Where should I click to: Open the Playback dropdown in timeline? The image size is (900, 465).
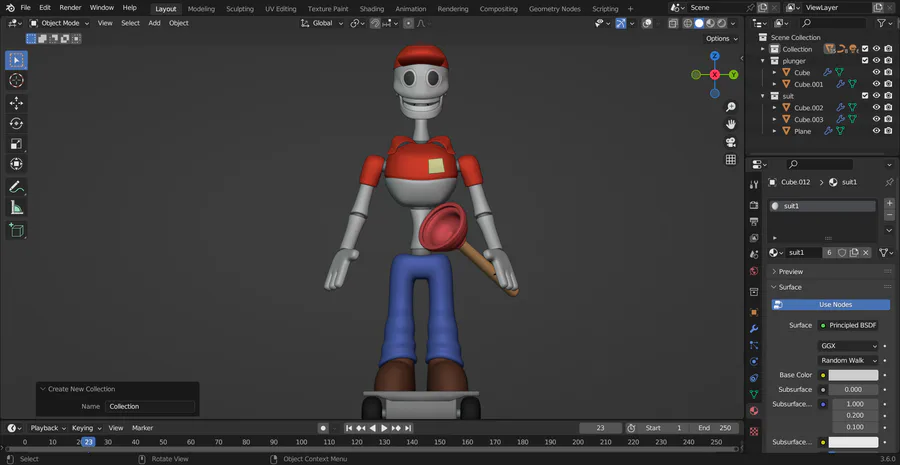48,428
